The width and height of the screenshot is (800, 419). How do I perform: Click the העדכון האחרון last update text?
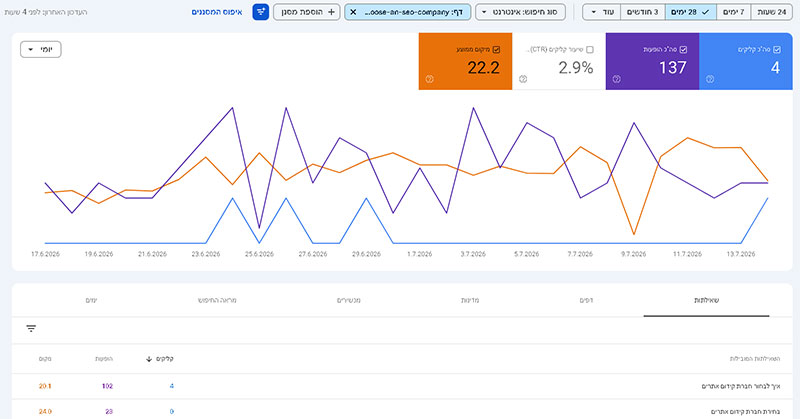(x=46, y=12)
